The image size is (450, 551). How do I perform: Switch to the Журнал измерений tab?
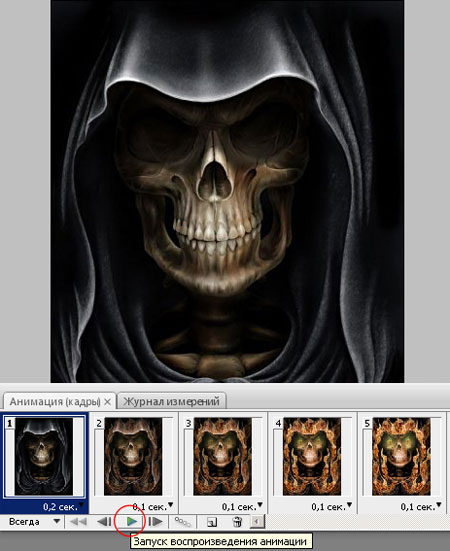[x=171, y=401]
